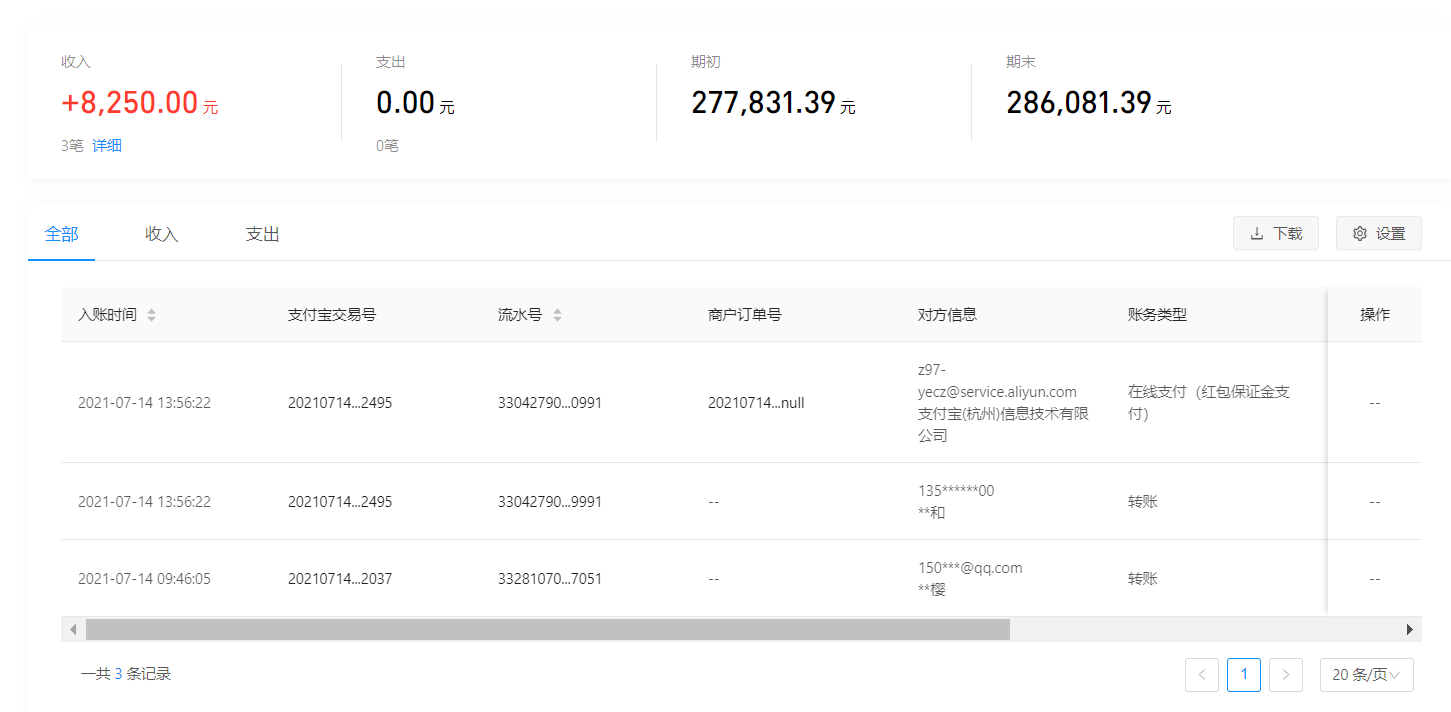Screen dimensions: 1451x712
Task: Click transaction number 20210714...2037
Action: coord(340,578)
